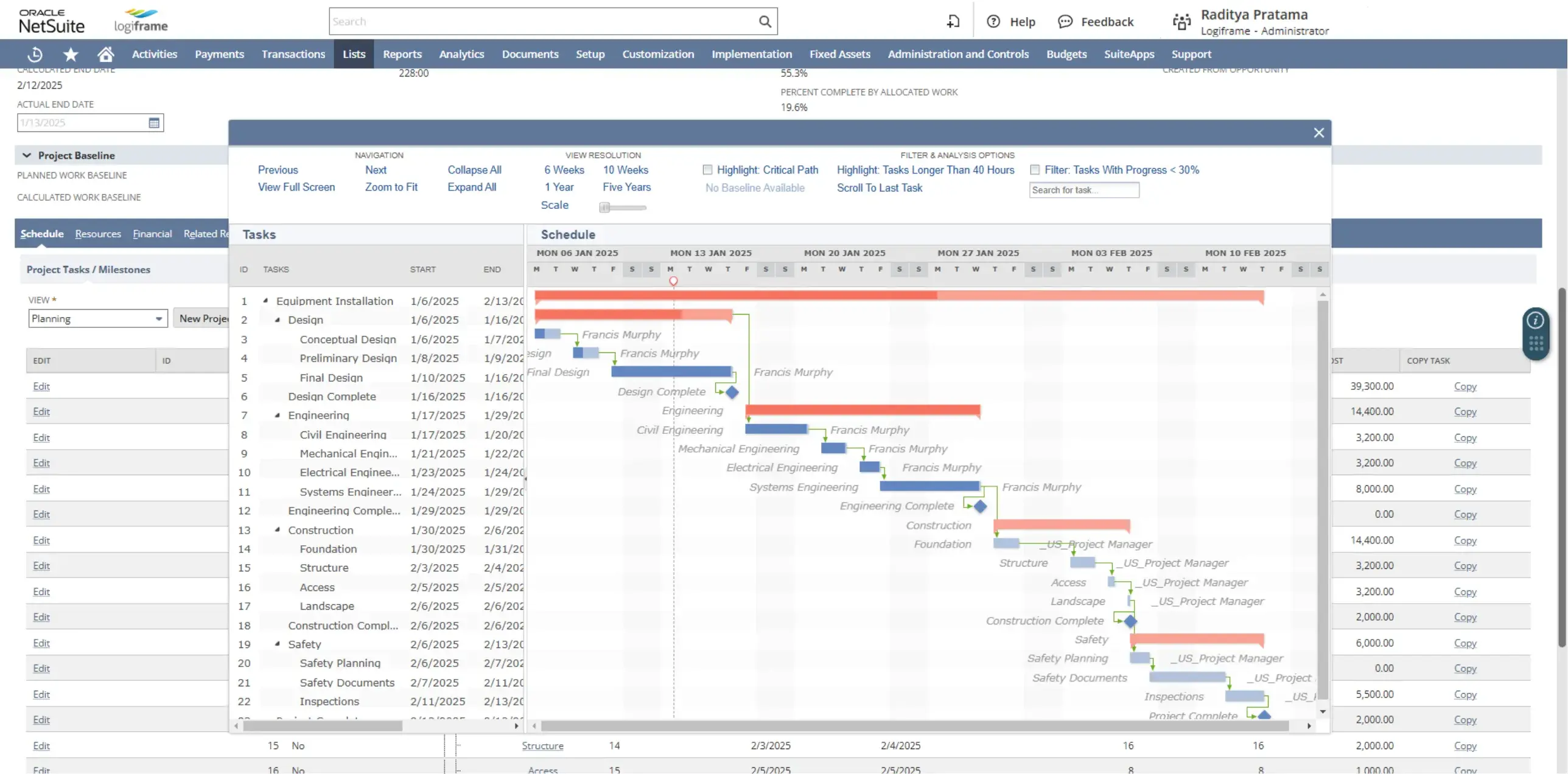Adjust the Gantt Scale slider
Image resolution: width=1568 pixels, height=774 pixels.
click(x=604, y=207)
